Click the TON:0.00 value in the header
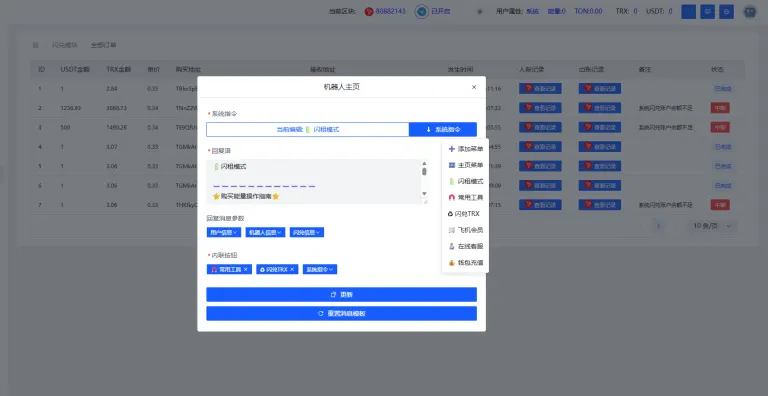 588,11
